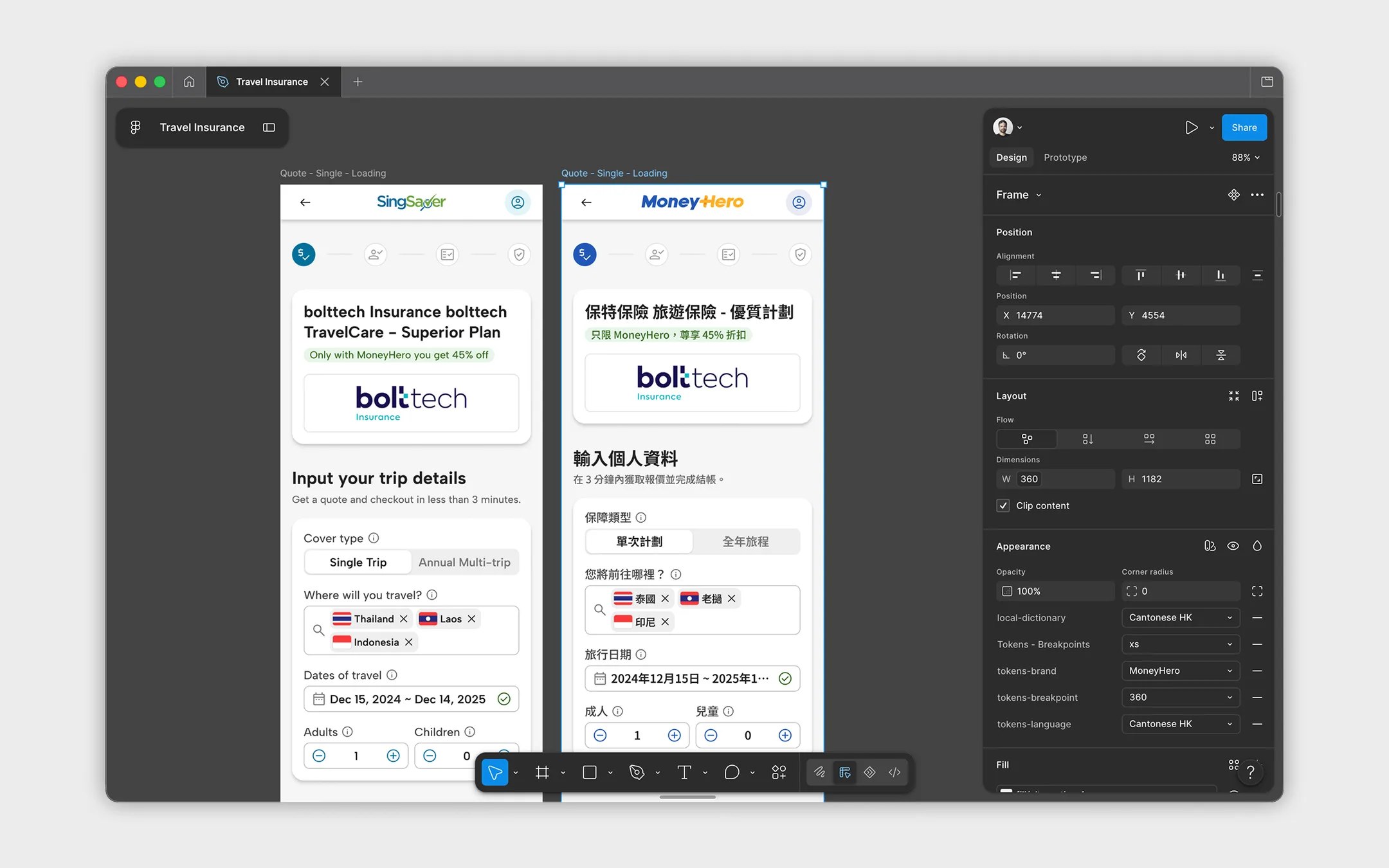The height and width of the screenshot is (868, 1389).
Task: Select the Rectangle shape tool
Action: click(590, 772)
